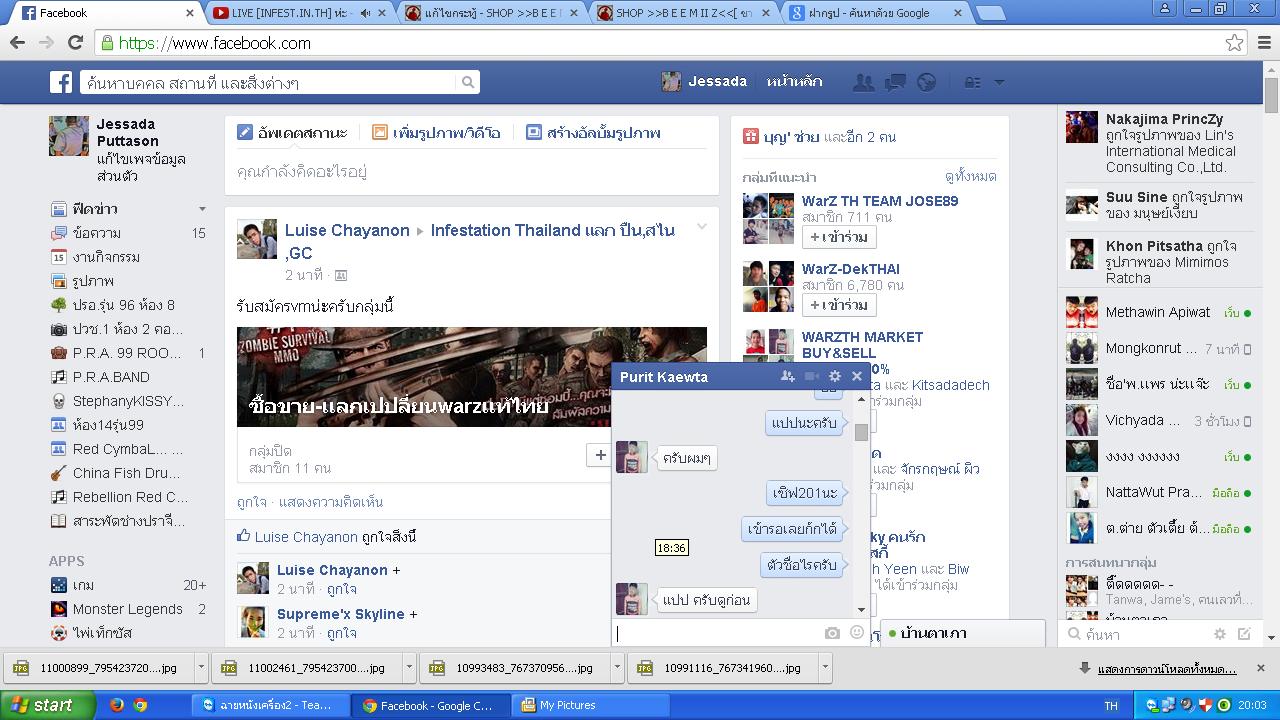Image resolution: width=1280 pixels, height=720 pixels.
Task: Switch to the SHOP >>B E E M II Z<< tab
Action: click(x=680, y=13)
